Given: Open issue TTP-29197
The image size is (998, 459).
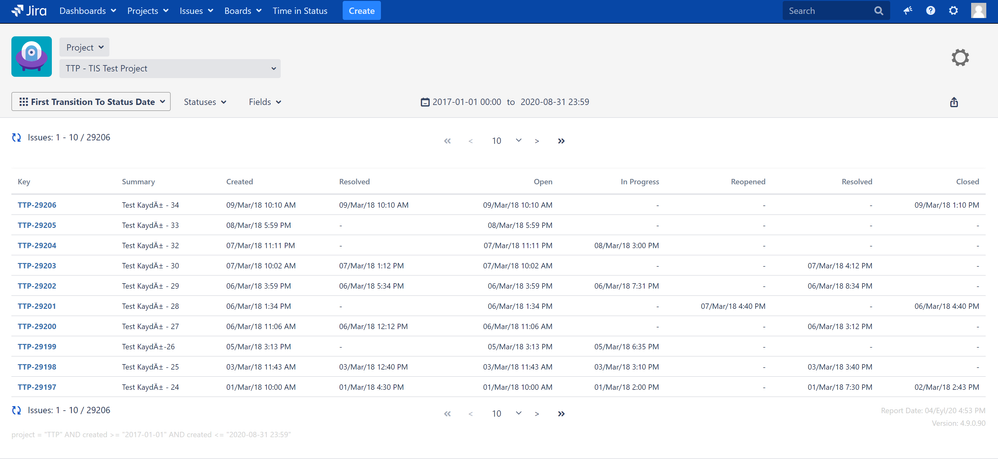Looking at the screenshot, I should tap(37, 387).
